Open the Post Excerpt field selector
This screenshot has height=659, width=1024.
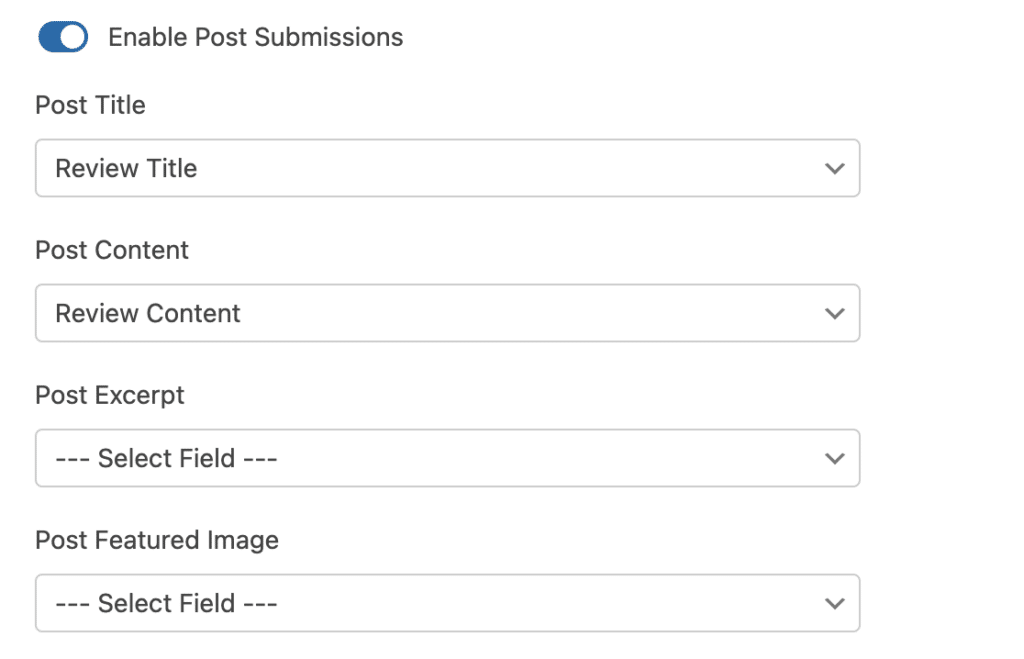[447, 458]
